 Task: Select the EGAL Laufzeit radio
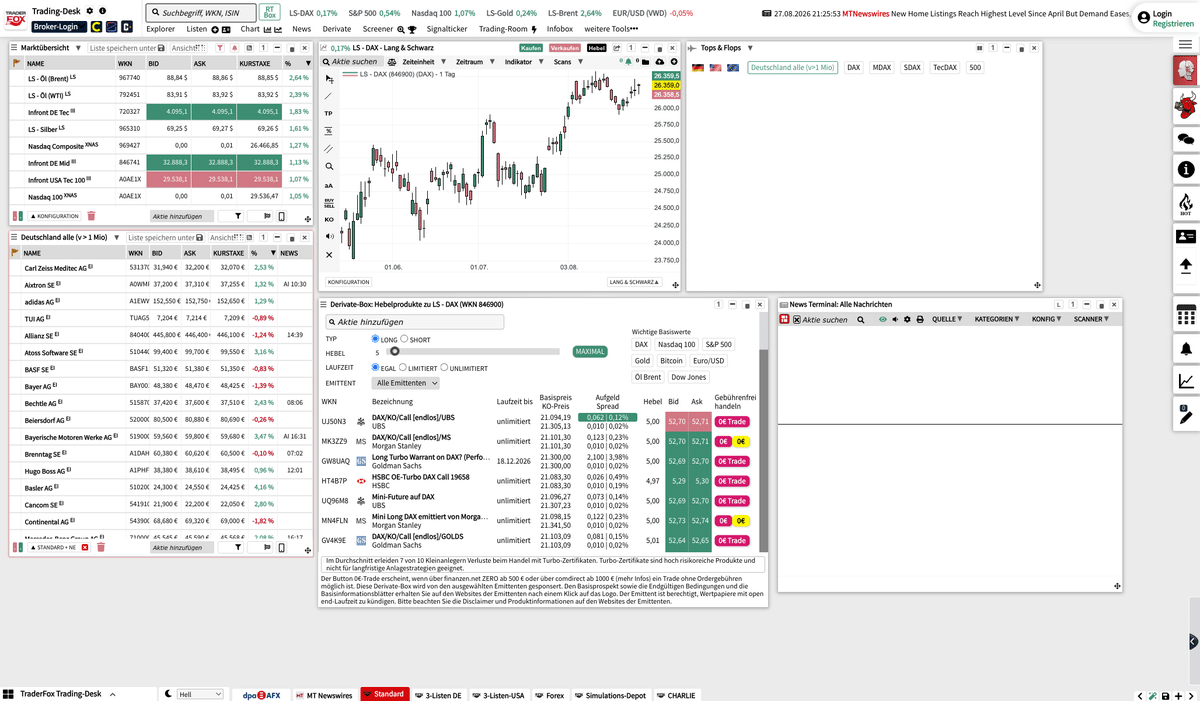click(x=376, y=368)
